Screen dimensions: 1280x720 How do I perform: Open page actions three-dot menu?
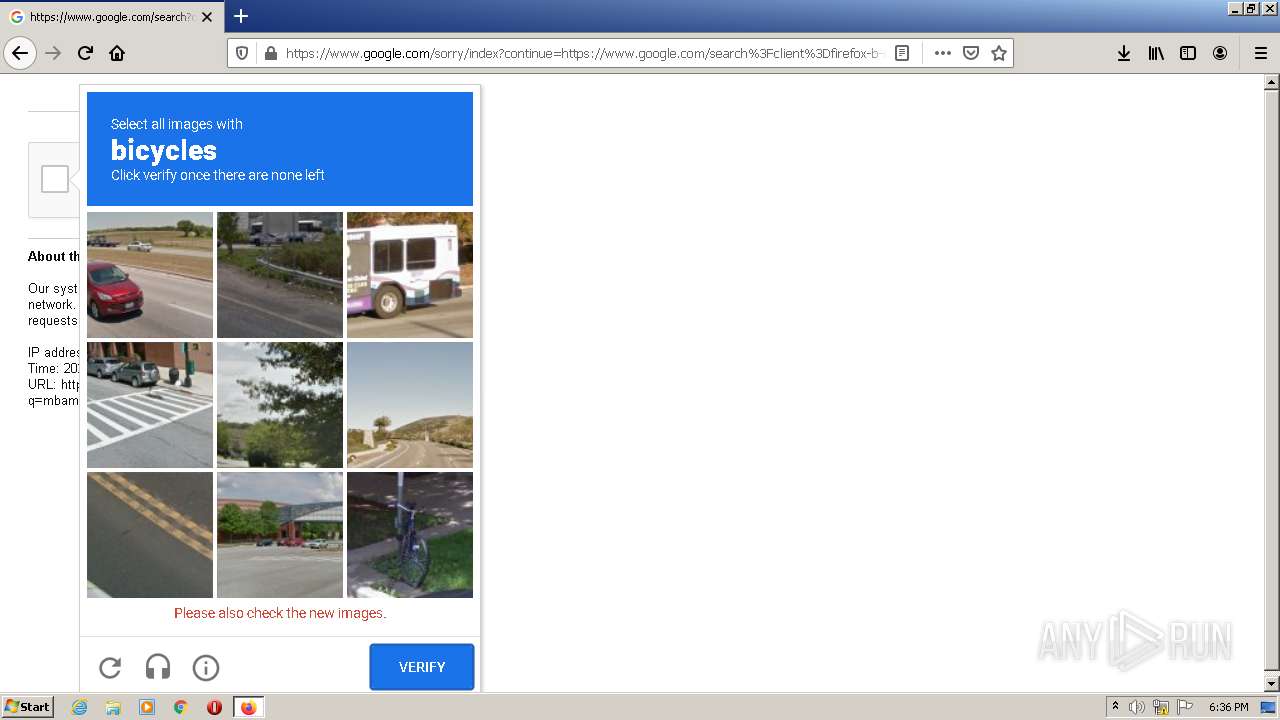coord(942,53)
